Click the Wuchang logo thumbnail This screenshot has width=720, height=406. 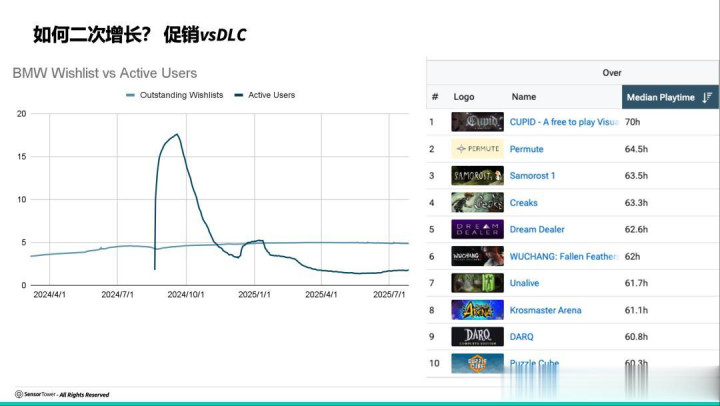click(477, 256)
